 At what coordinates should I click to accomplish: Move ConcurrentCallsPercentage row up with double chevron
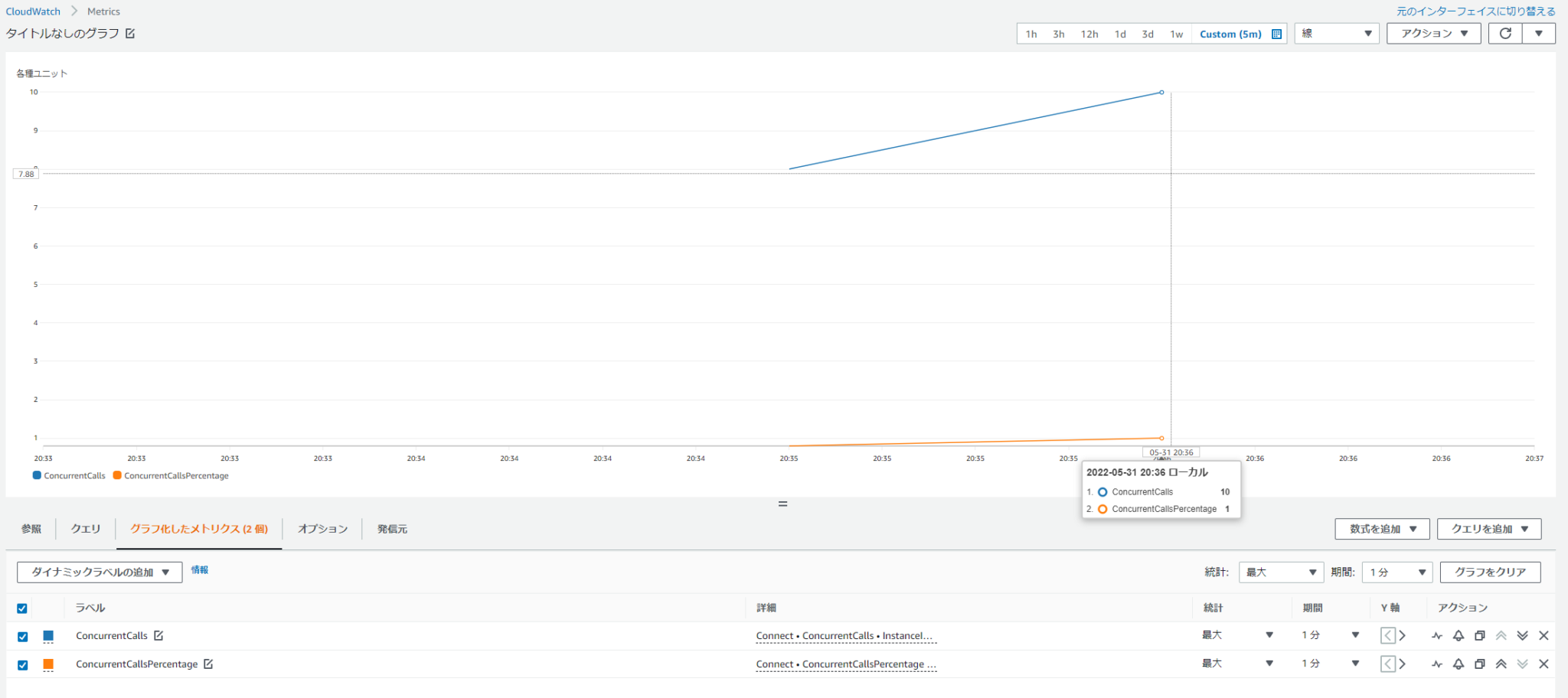click(x=1501, y=664)
